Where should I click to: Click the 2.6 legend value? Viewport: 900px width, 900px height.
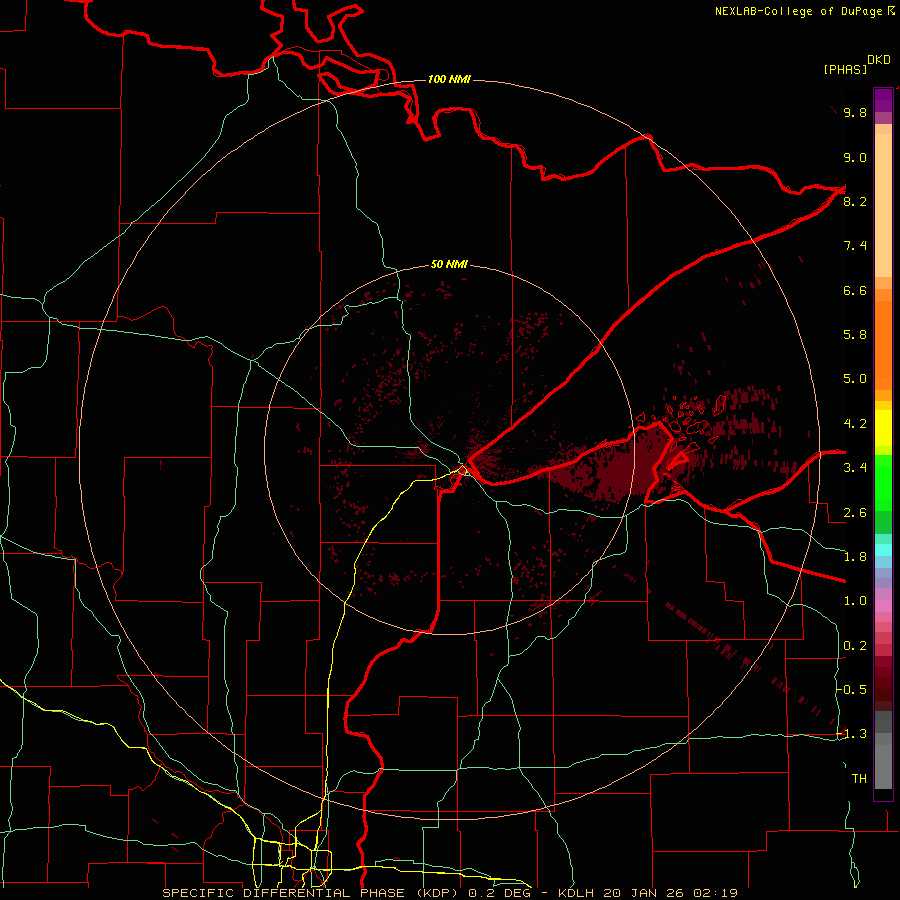click(855, 513)
